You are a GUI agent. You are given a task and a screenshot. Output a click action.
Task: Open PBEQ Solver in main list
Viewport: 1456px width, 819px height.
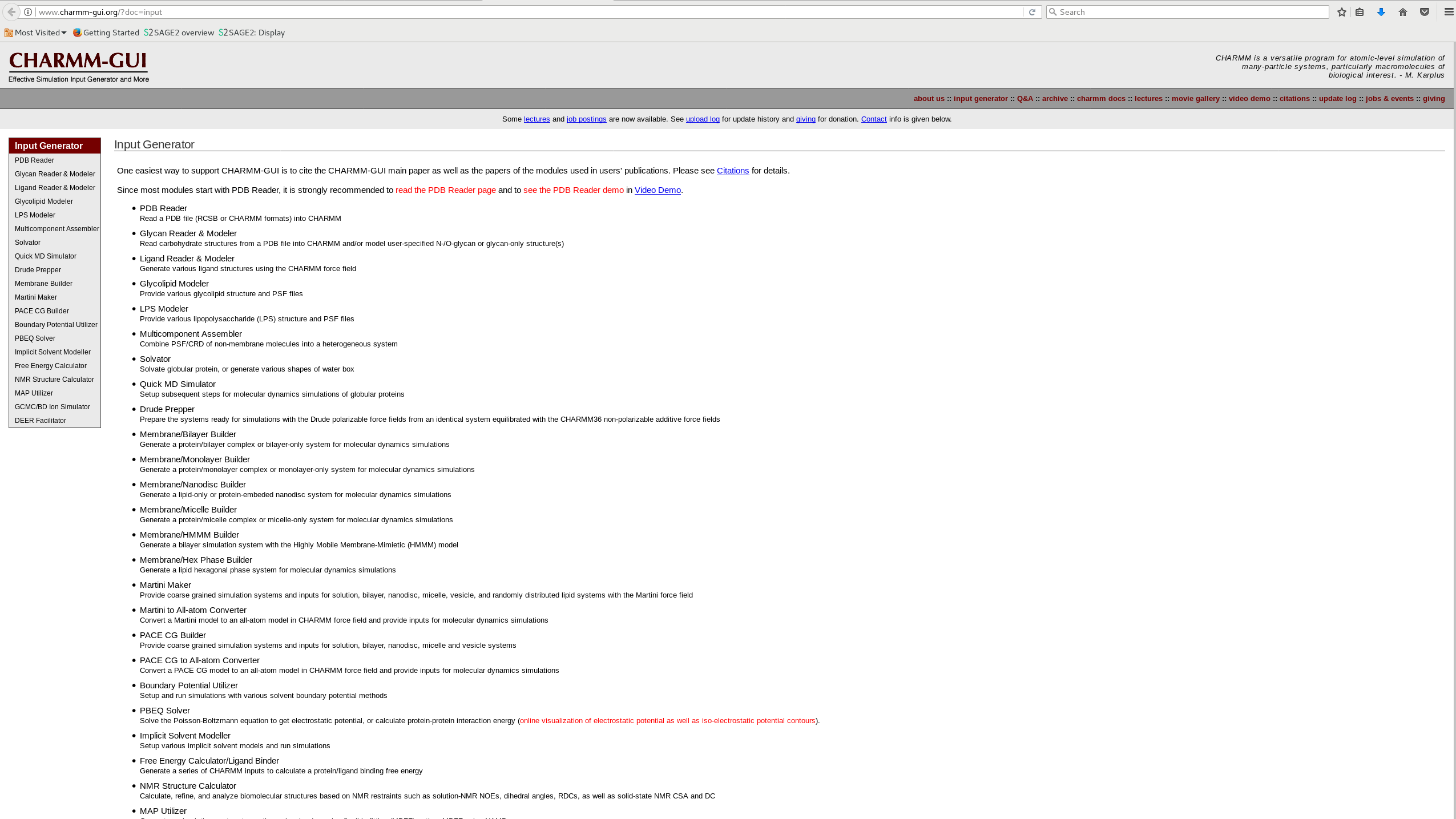[x=165, y=711]
